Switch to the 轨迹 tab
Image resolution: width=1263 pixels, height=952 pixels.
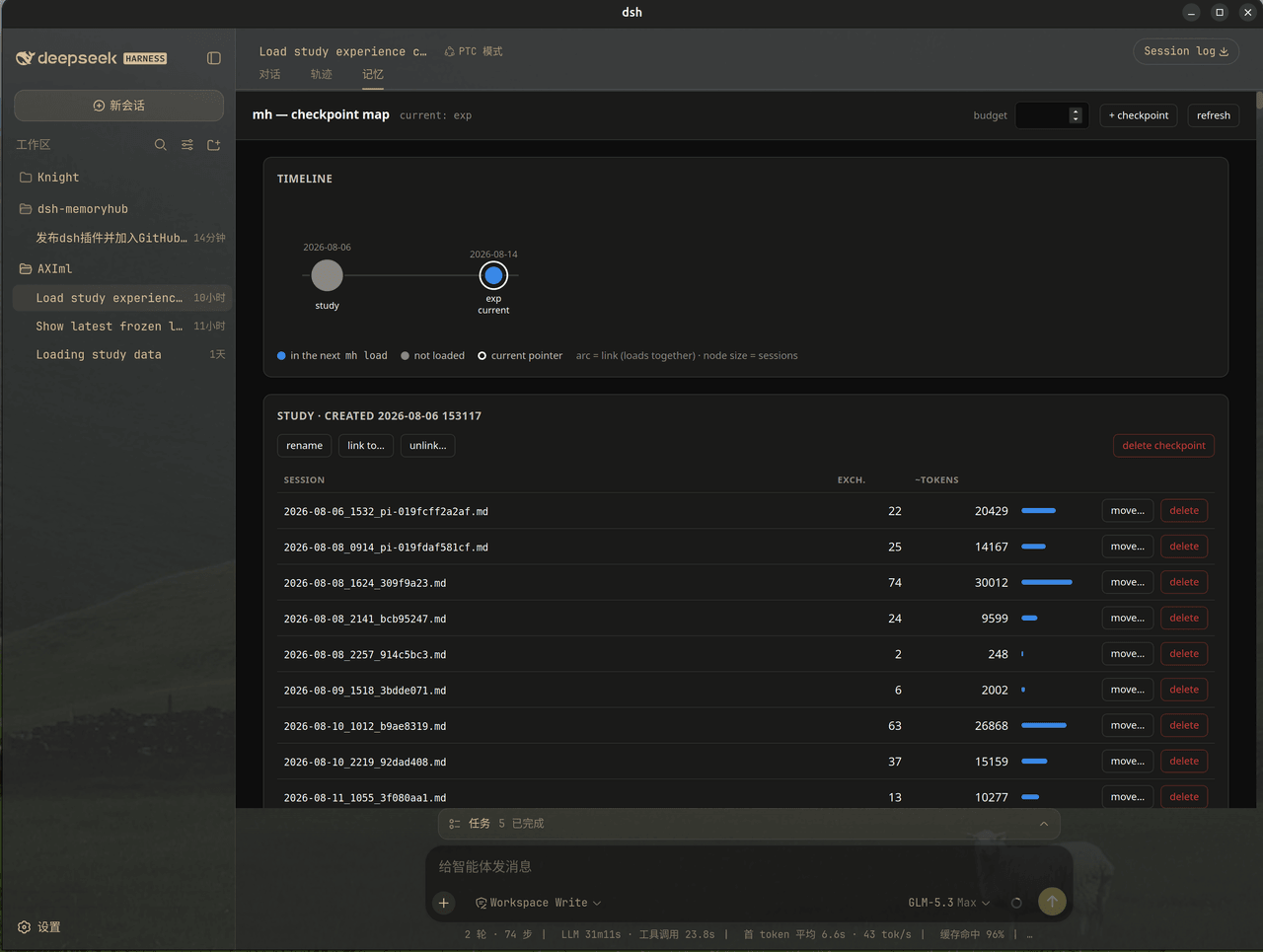pyautogui.click(x=322, y=74)
